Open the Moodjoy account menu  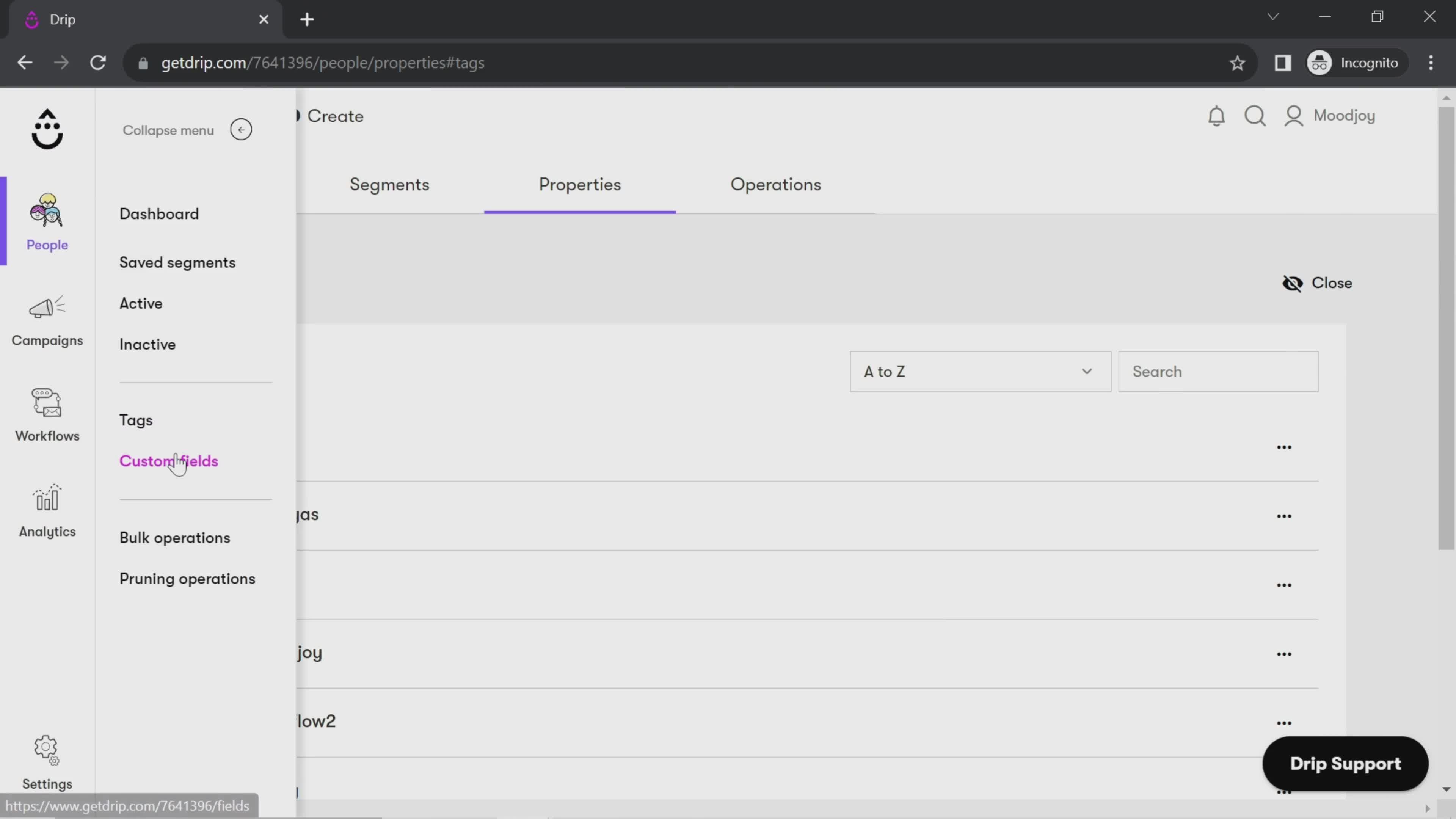click(1330, 116)
